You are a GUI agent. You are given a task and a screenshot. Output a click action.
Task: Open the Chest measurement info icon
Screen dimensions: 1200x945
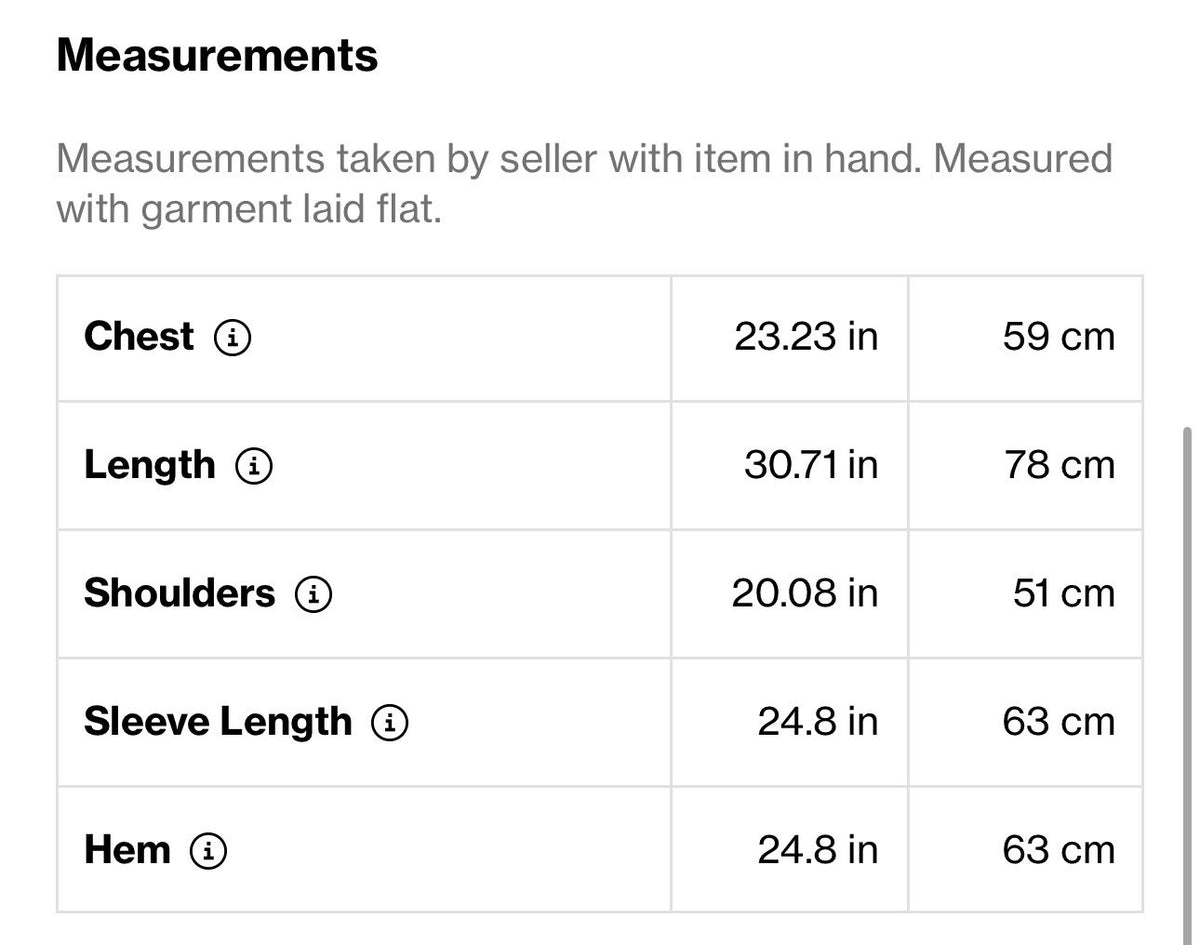click(x=233, y=338)
